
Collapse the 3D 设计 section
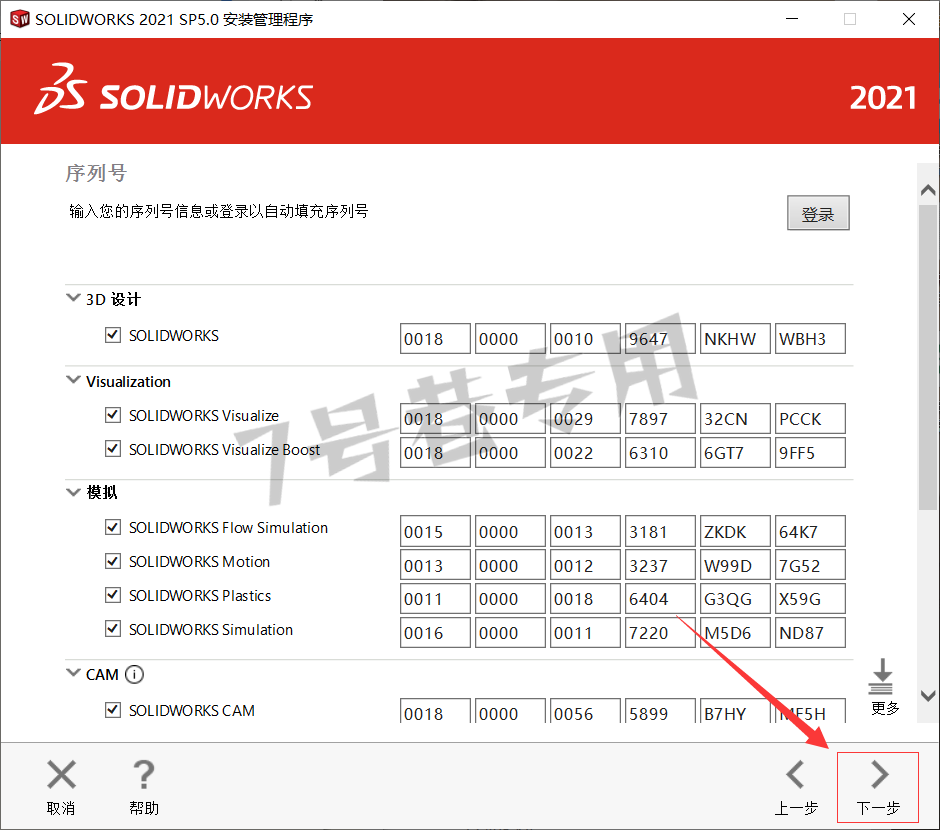[73, 298]
